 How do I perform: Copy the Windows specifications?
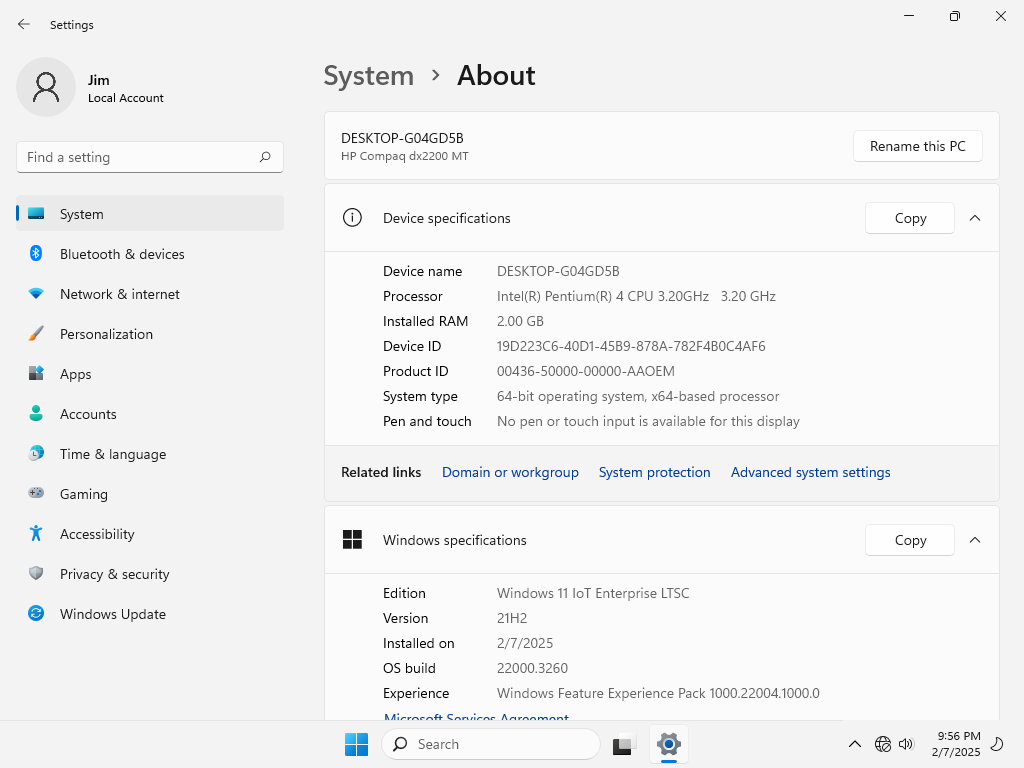pyautogui.click(x=910, y=540)
